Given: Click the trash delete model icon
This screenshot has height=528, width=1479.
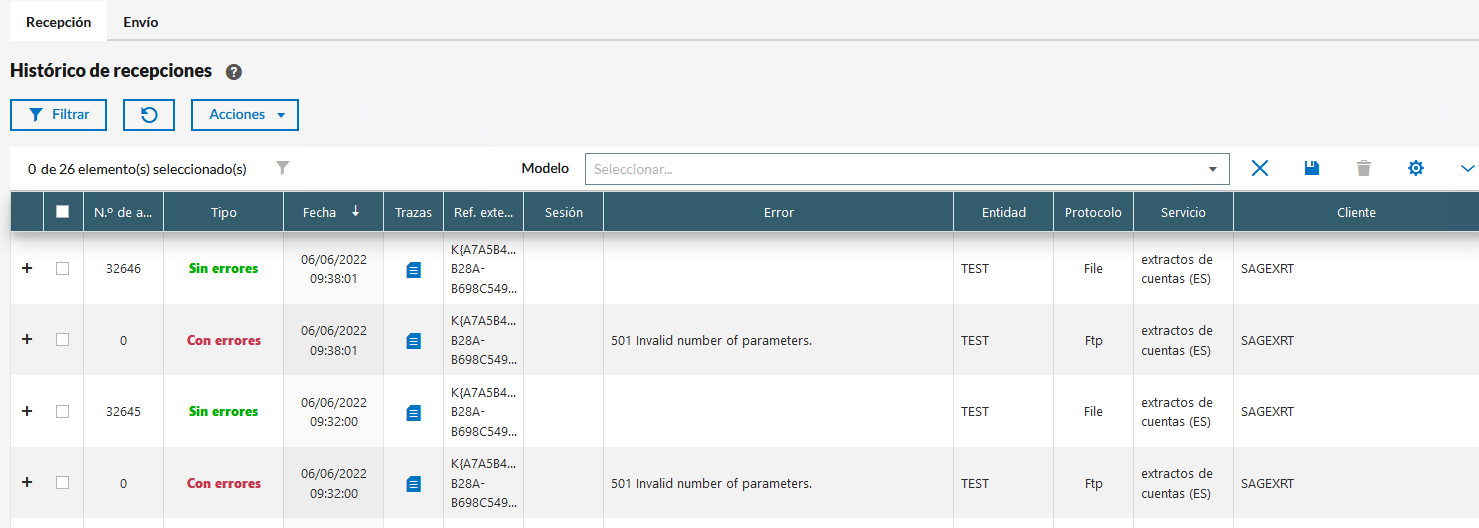Looking at the screenshot, I should click(1364, 169).
